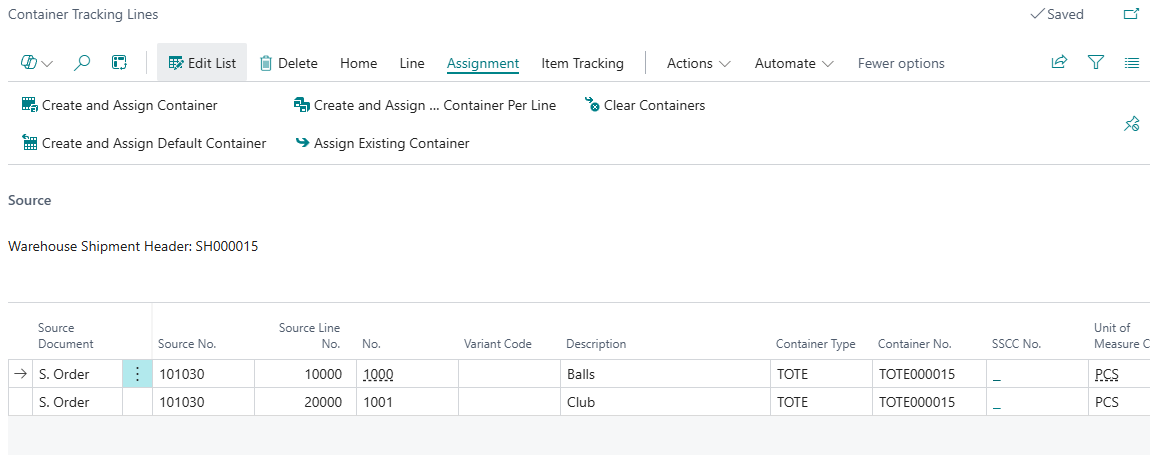Toggle Edit List mode
The height and width of the screenshot is (455, 1173).
tap(202, 63)
